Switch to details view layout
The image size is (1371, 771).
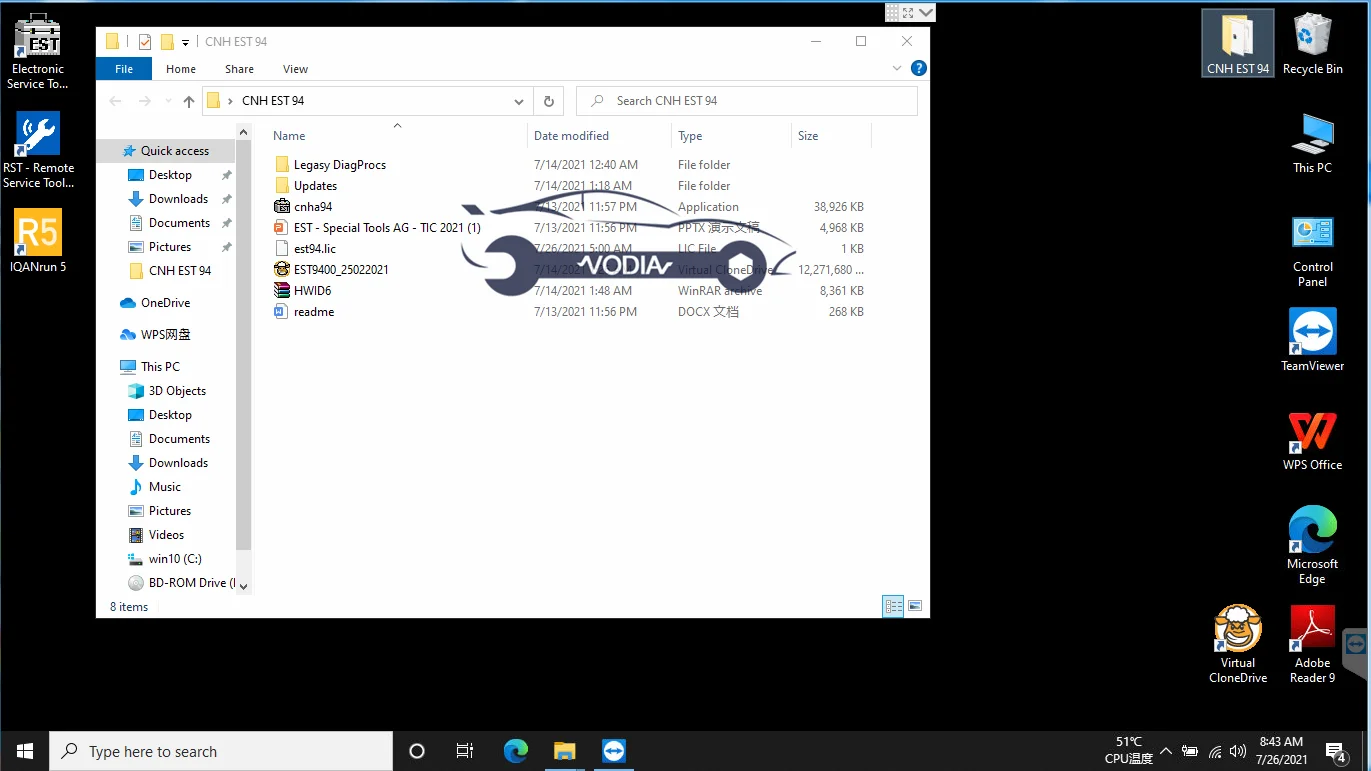[893, 606]
